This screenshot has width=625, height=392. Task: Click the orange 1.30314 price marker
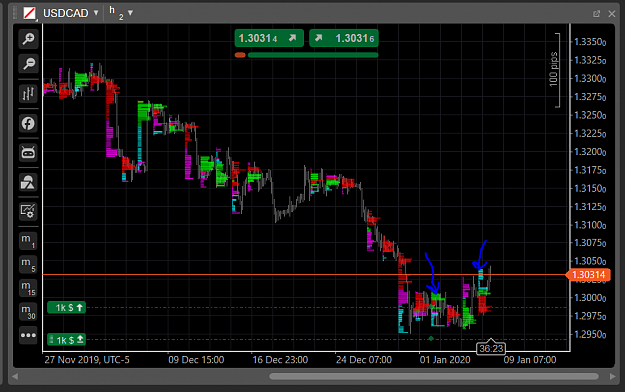point(588,275)
